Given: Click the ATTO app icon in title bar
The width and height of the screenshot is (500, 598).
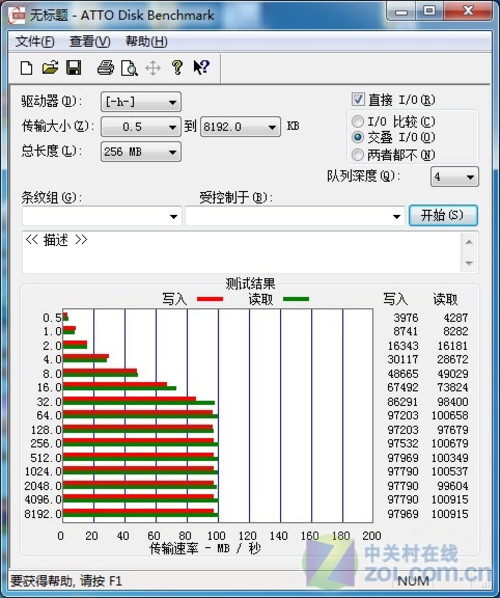Looking at the screenshot, I should coord(17,15).
